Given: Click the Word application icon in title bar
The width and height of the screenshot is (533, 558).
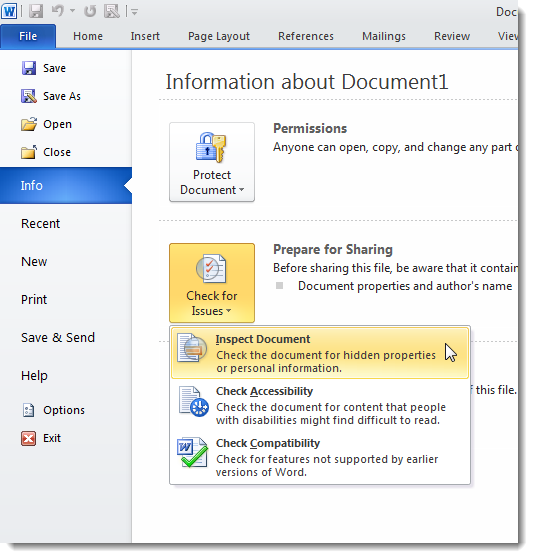Looking at the screenshot, I should tap(9, 11).
